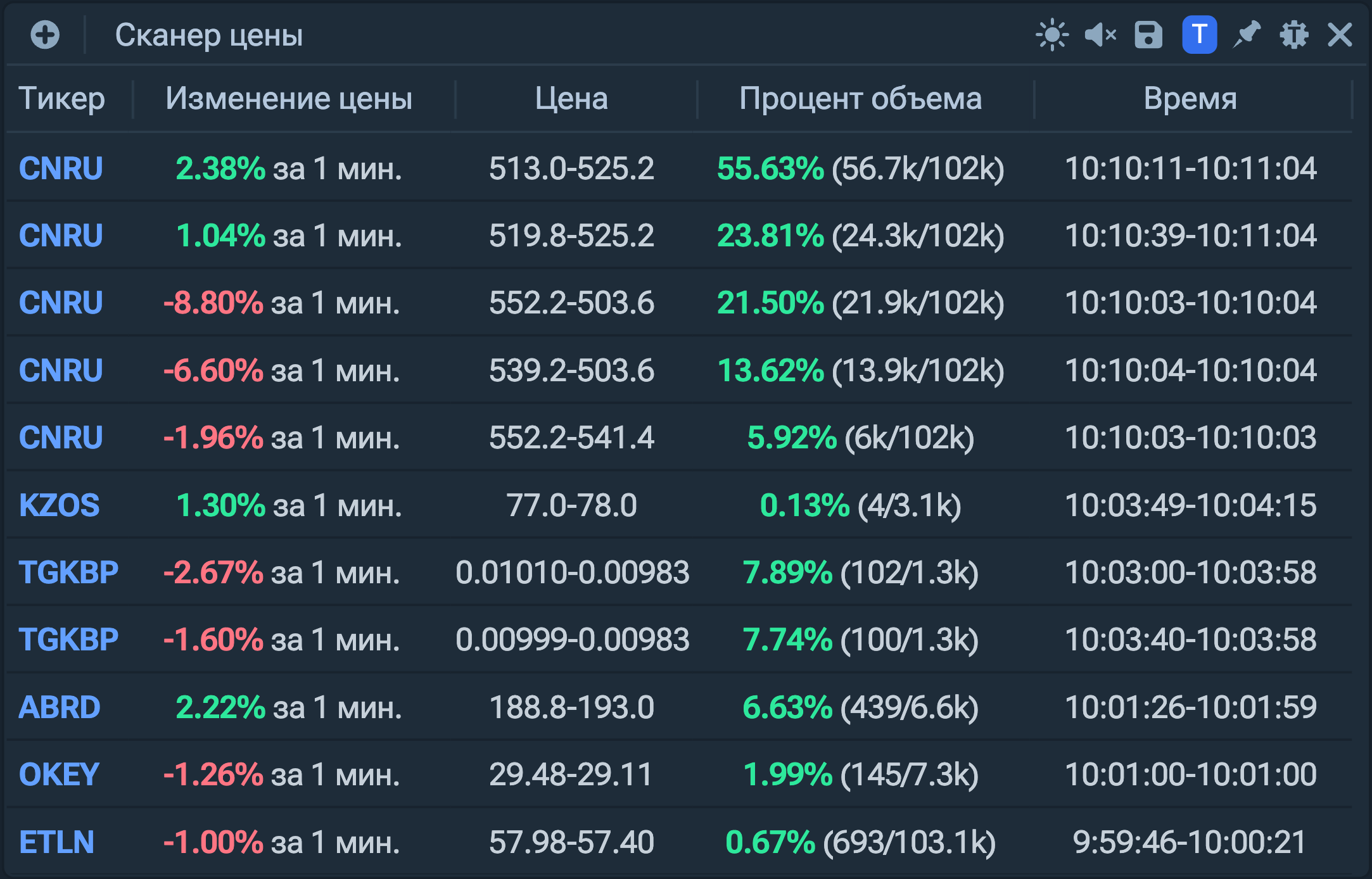The image size is (1372, 879).
Task: Open the ETLN ticker link
Action: click(x=56, y=842)
